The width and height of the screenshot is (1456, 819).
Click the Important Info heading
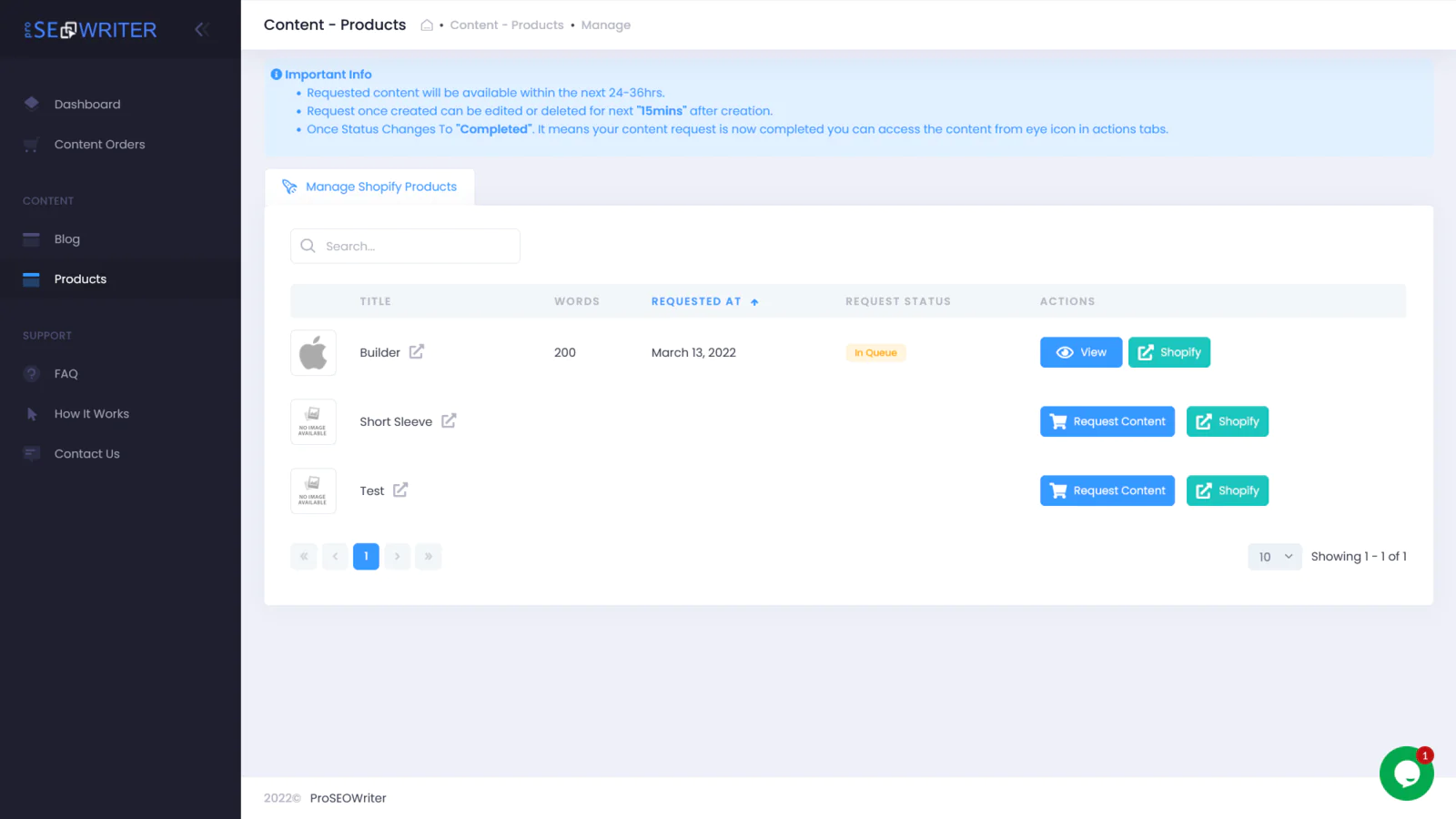[328, 75]
